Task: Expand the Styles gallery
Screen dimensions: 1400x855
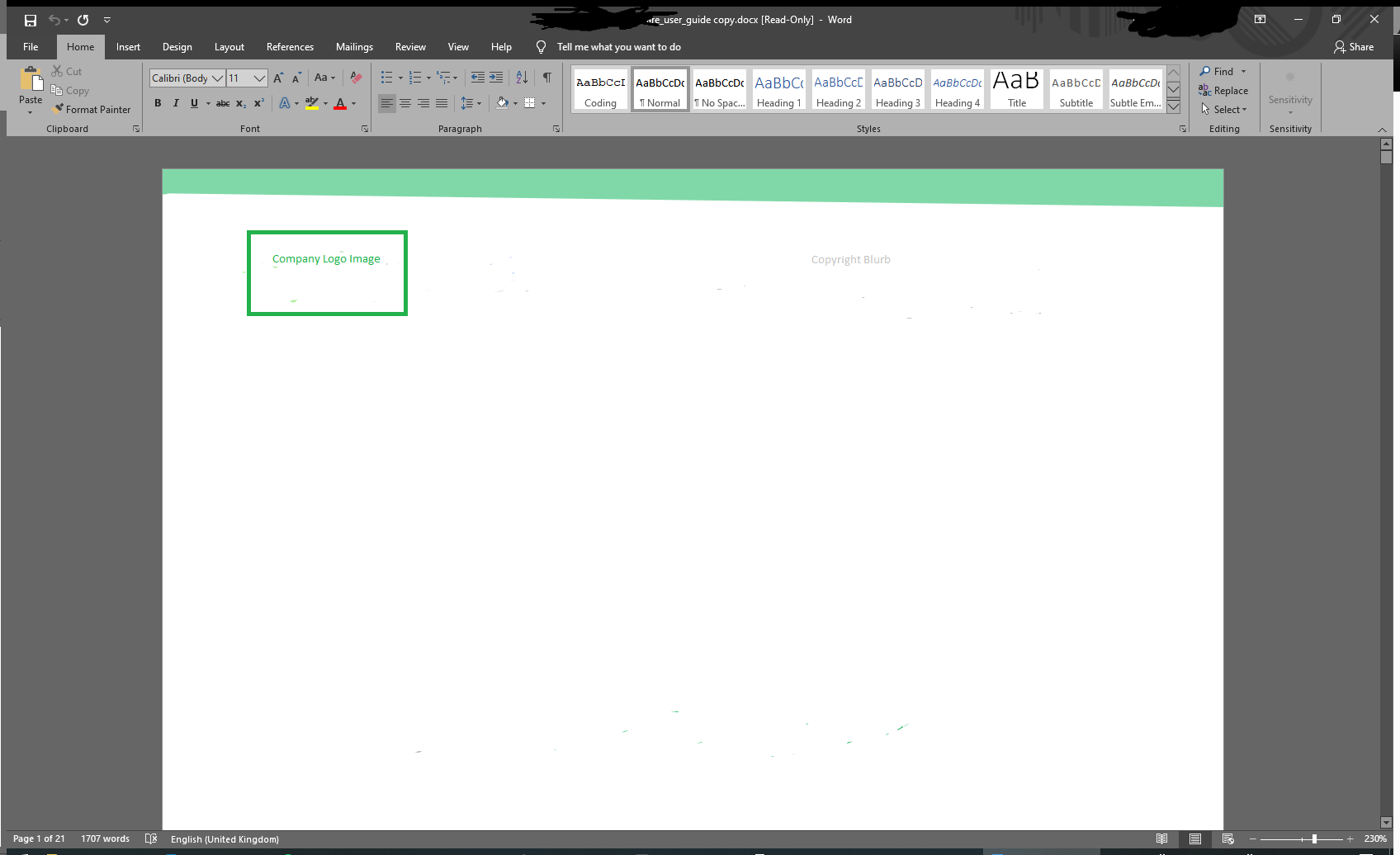Action: pos(1173,106)
